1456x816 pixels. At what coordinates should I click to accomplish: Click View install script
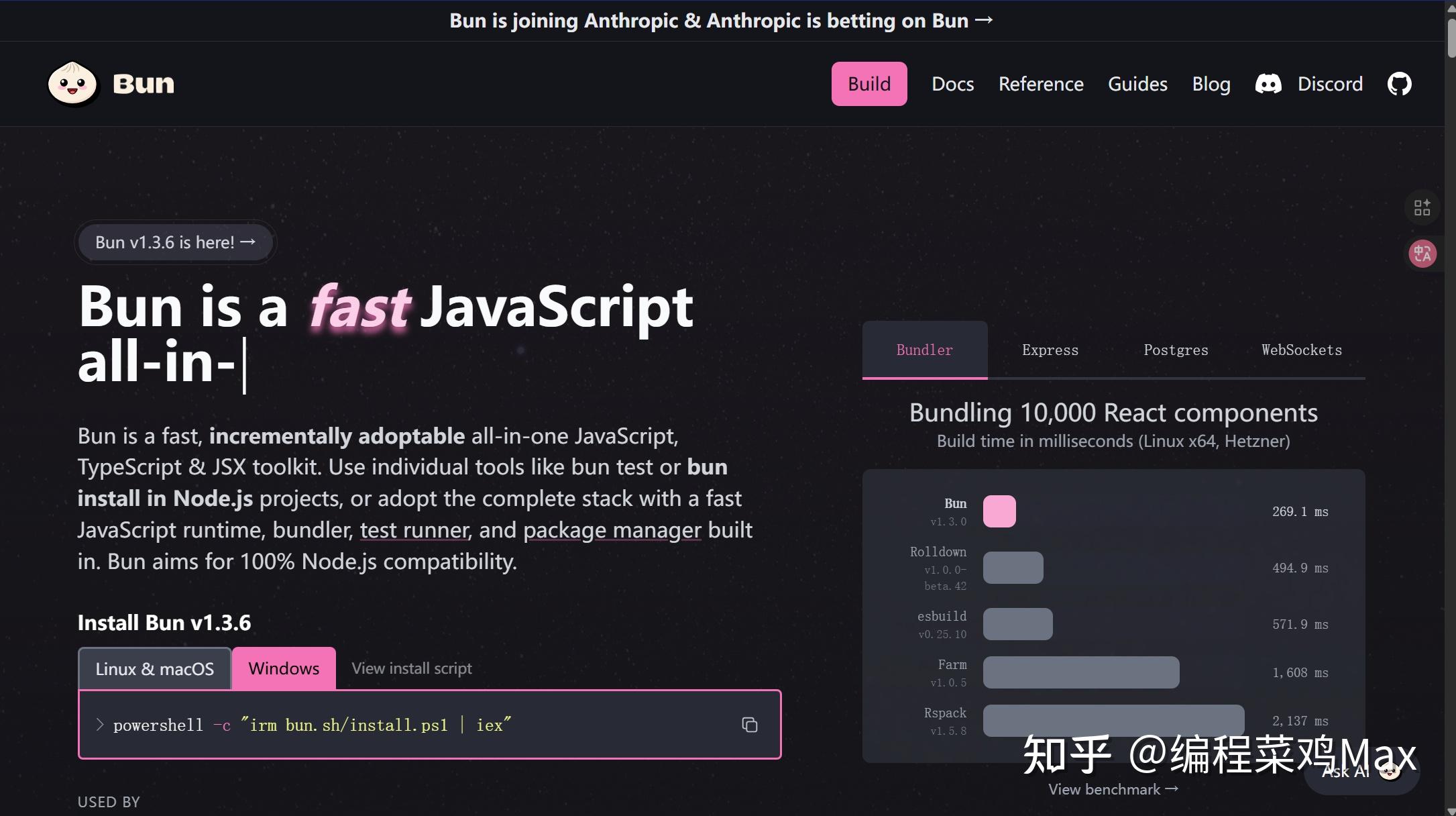(x=411, y=668)
